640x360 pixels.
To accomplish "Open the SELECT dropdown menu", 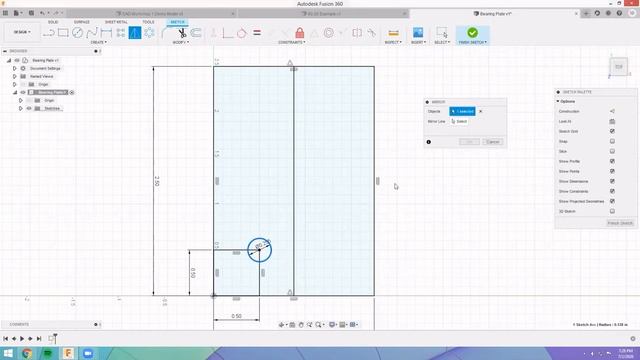I will [442, 42].
